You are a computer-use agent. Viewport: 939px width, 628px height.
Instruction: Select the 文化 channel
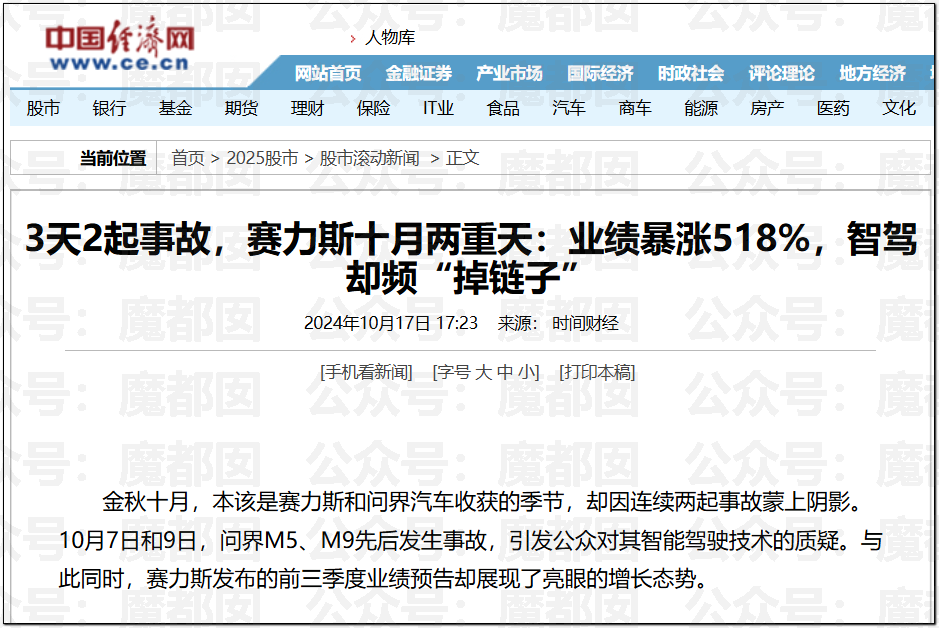tap(899, 108)
